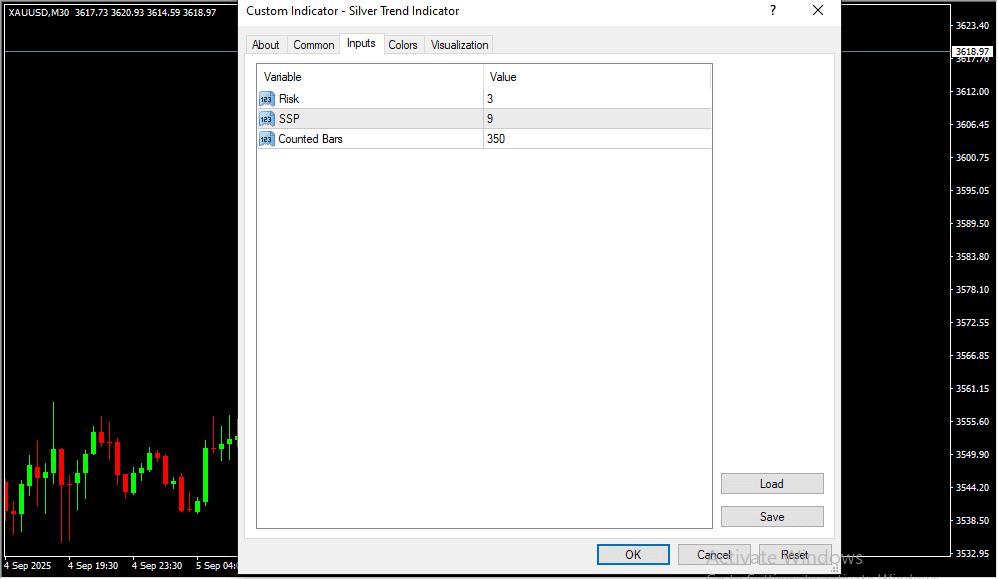Close the Silver Trend Indicator dialog
998x579 pixels.
818,11
